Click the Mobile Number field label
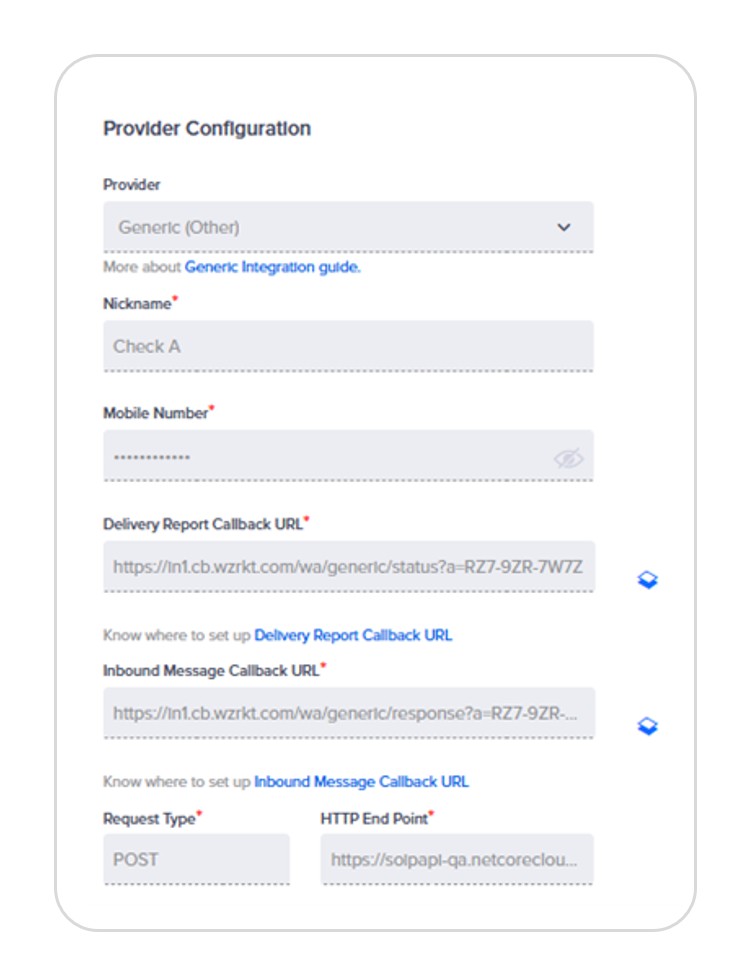The height and width of the screenshot is (977, 753). pyautogui.click(x=156, y=413)
